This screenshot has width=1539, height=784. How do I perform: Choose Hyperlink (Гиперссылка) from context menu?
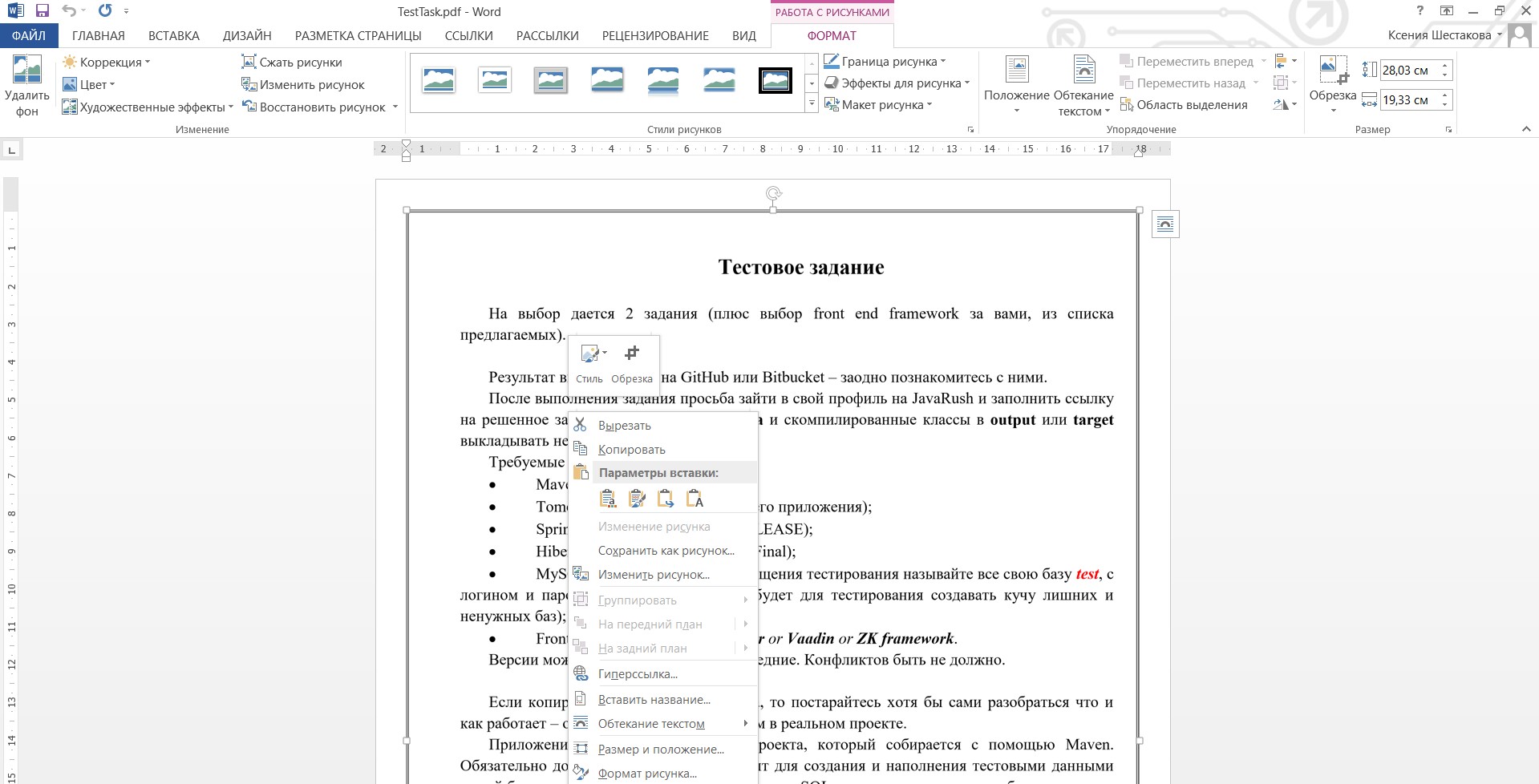pyautogui.click(x=663, y=674)
